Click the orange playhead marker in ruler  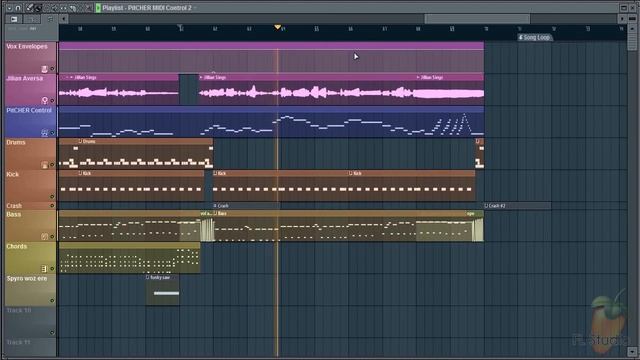[278, 27]
